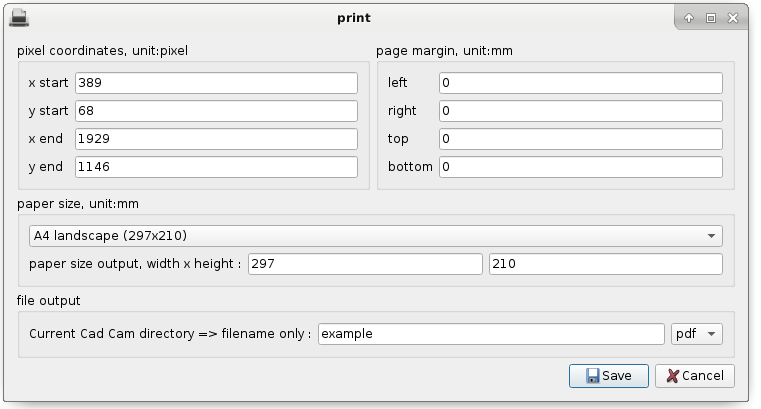Click the paper height field showing 210
Image resolution: width=761 pixels, height=409 pixels.
pyautogui.click(x=606, y=264)
